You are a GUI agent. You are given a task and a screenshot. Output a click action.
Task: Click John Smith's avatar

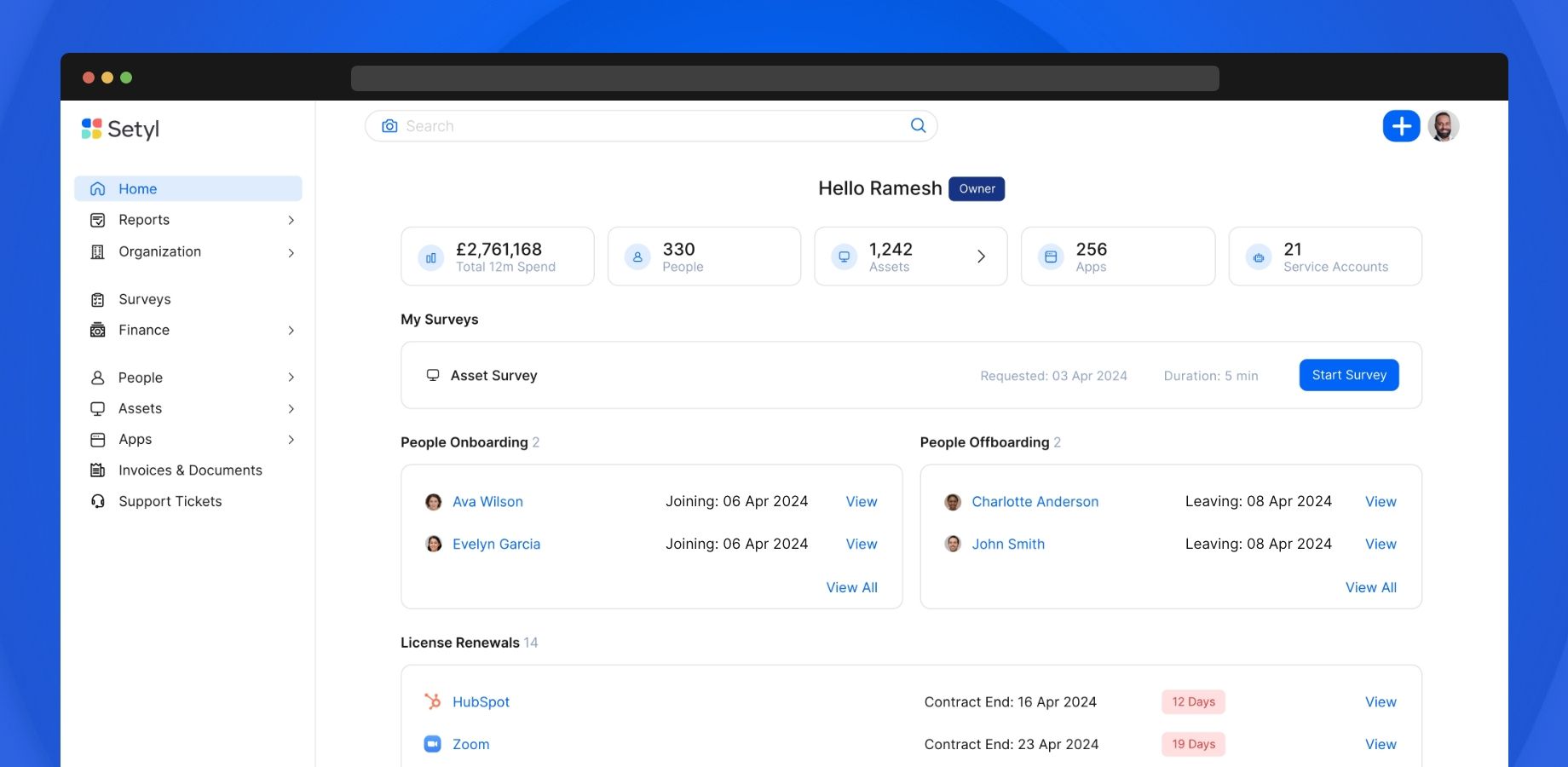(x=953, y=544)
